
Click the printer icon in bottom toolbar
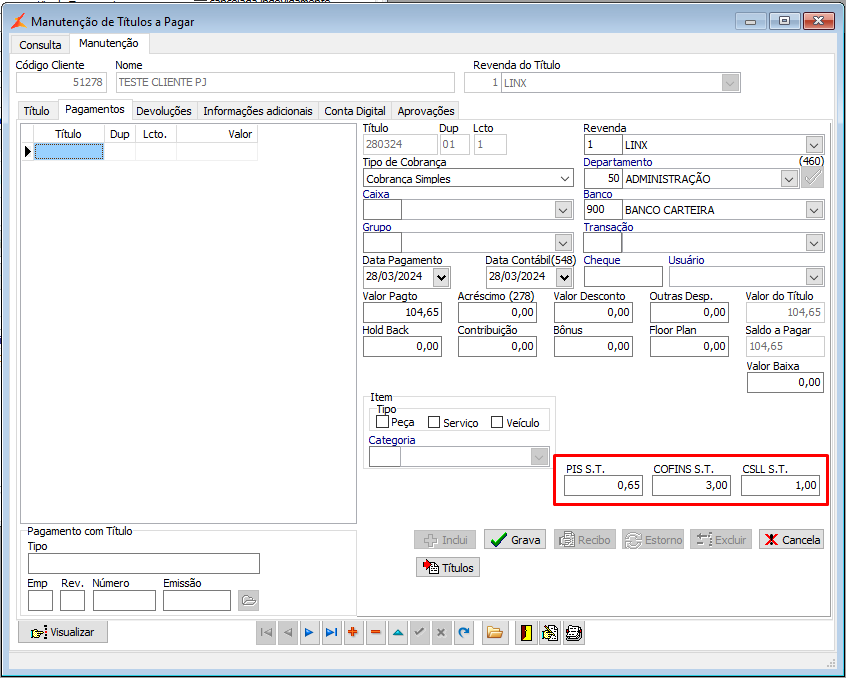coord(573,632)
